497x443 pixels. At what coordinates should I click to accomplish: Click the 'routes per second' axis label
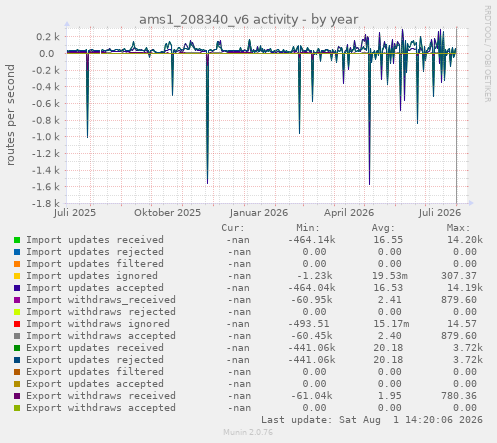pyautogui.click(x=10, y=115)
